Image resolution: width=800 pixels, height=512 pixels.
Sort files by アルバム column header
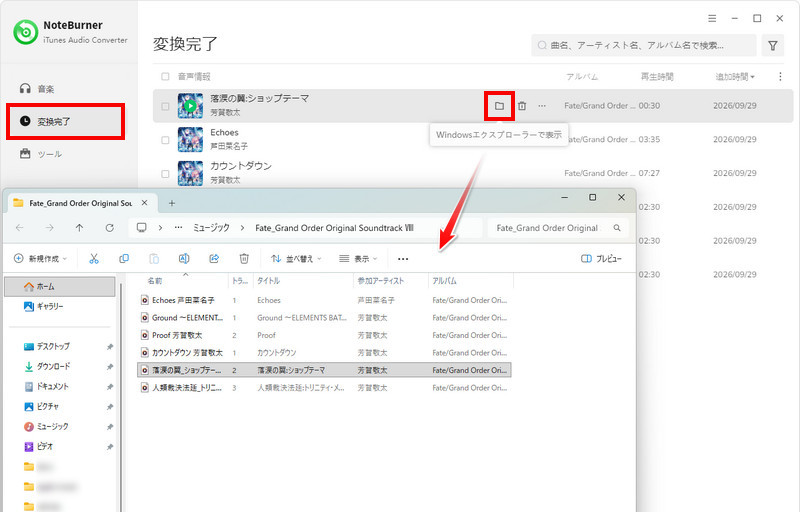[x=444, y=281]
